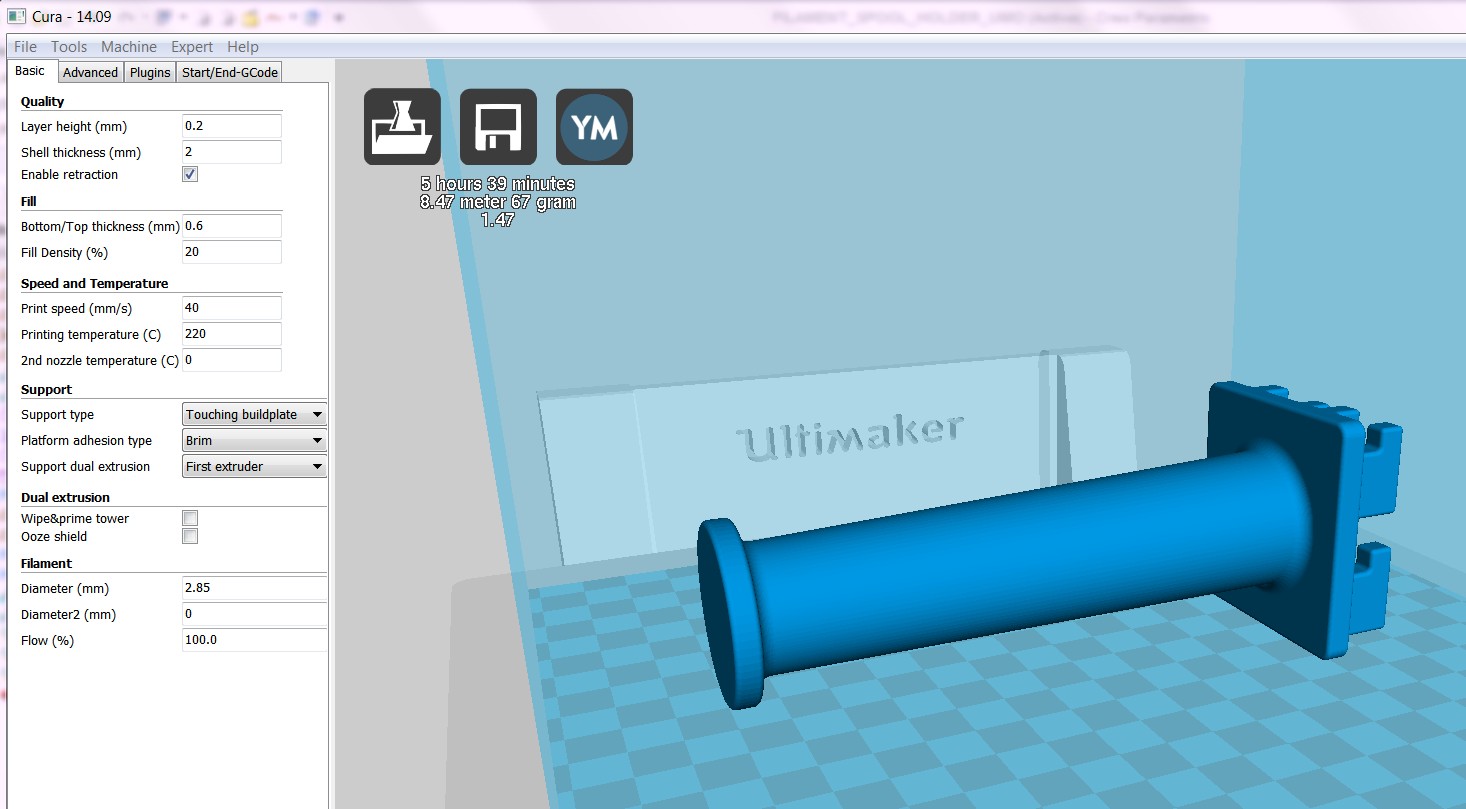1466x809 pixels.
Task: Click the Load model icon
Action: click(x=402, y=127)
